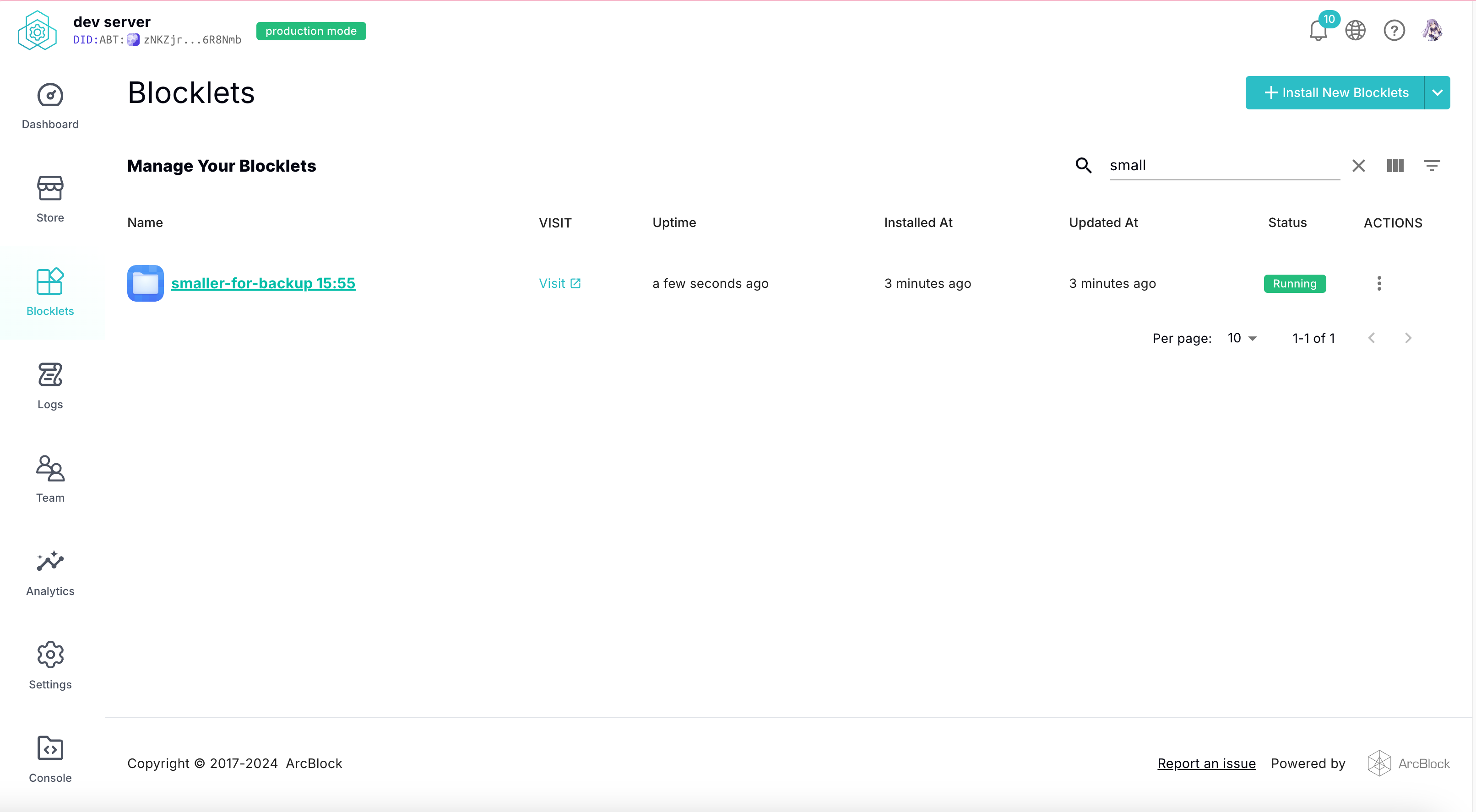Image resolution: width=1476 pixels, height=812 pixels.
Task: Open Logs in the sidebar
Action: 50,386
